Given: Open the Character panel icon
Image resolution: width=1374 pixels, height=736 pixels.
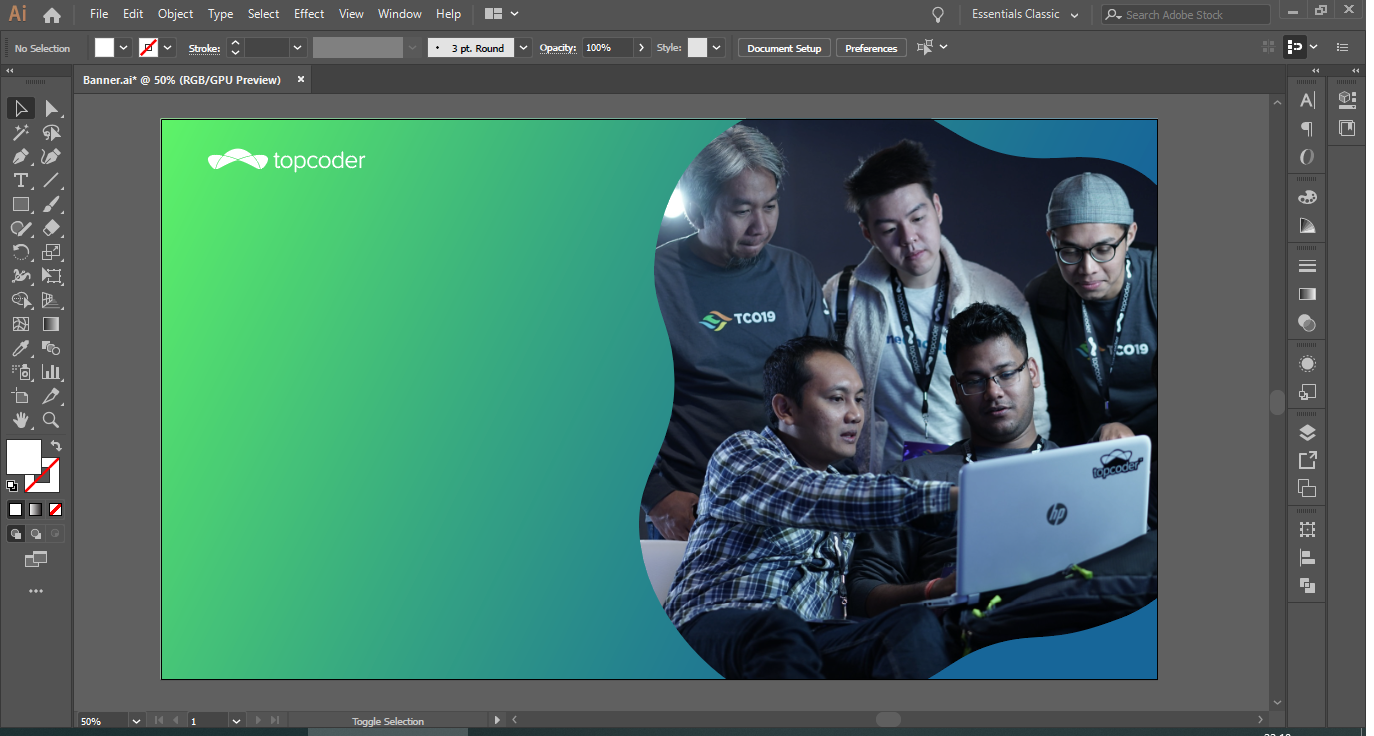Looking at the screenshot, I should click(1307, 100).
